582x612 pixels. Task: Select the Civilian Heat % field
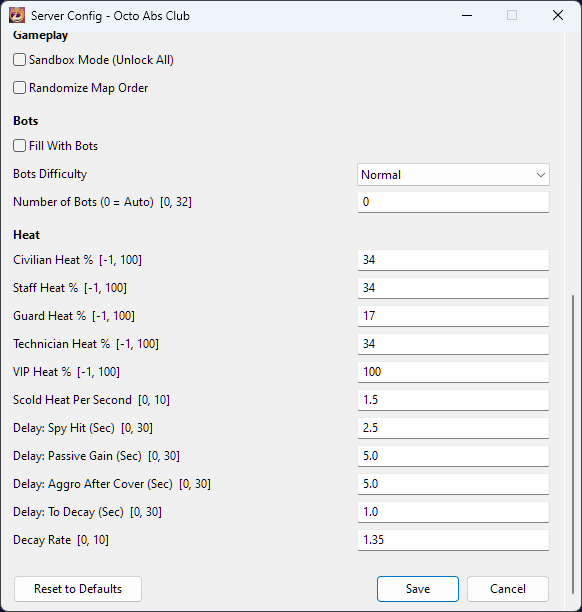(x=453, y=260)
